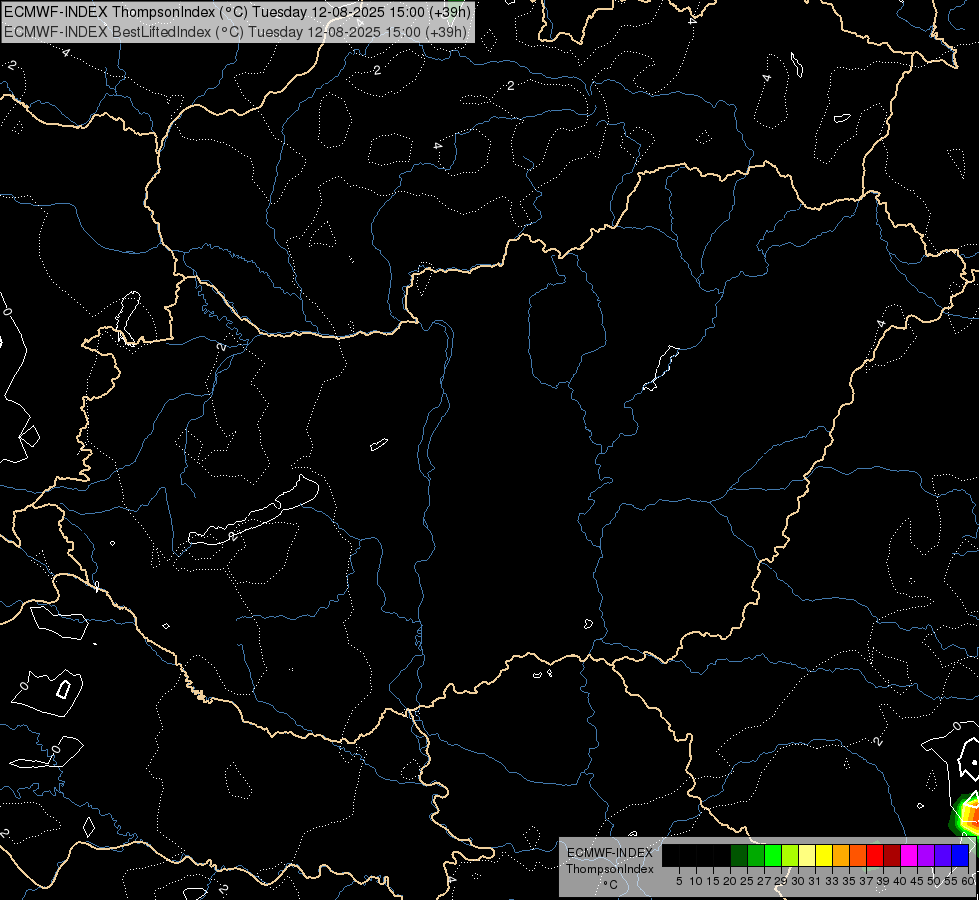The image size is (979, 900).
Task: Click the ECMWF-INDEX legend label text
Action: click(x=610, y=853)
